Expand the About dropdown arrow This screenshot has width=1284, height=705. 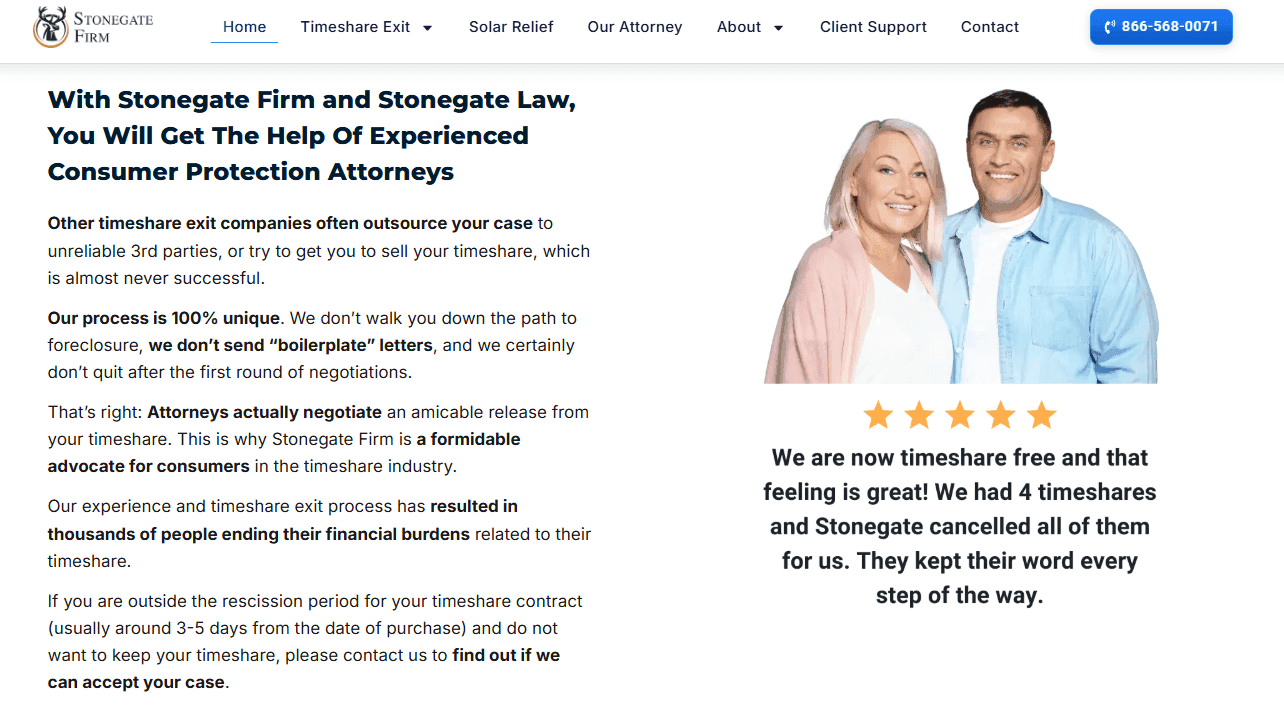click(779, 28)
